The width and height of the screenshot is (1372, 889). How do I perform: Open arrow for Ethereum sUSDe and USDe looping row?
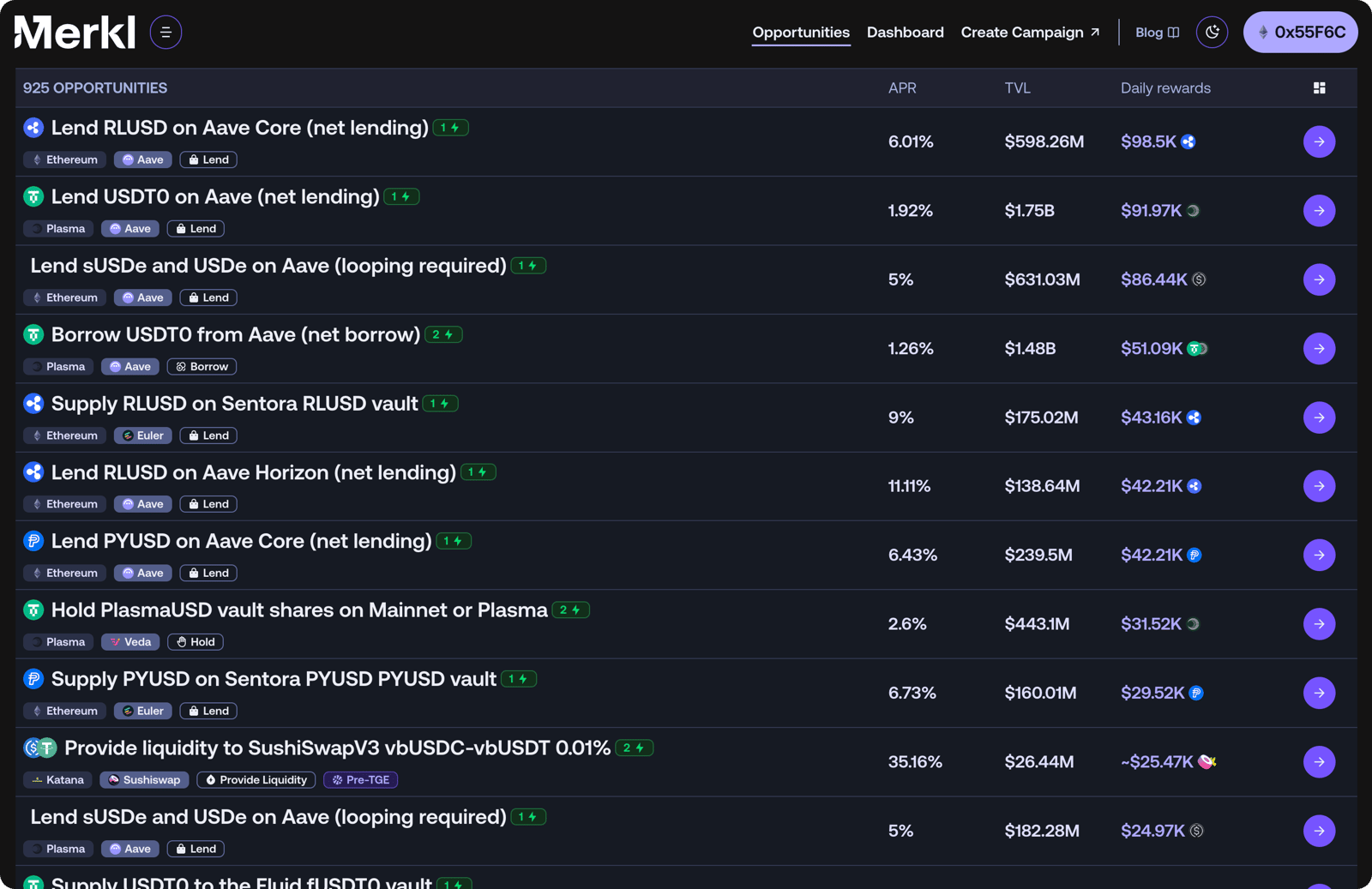point(1319,279)
